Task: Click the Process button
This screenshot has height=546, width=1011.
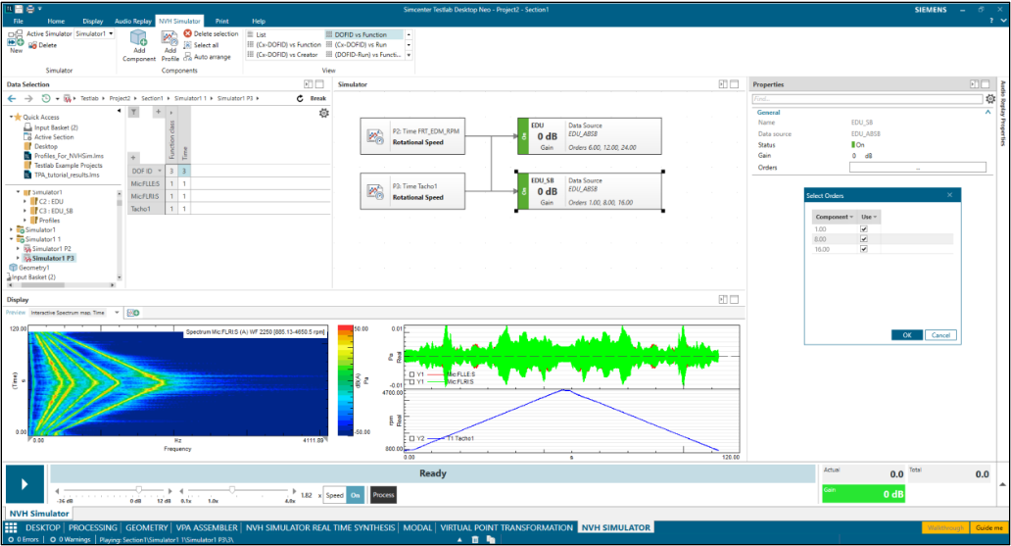Action: point(383,495)
